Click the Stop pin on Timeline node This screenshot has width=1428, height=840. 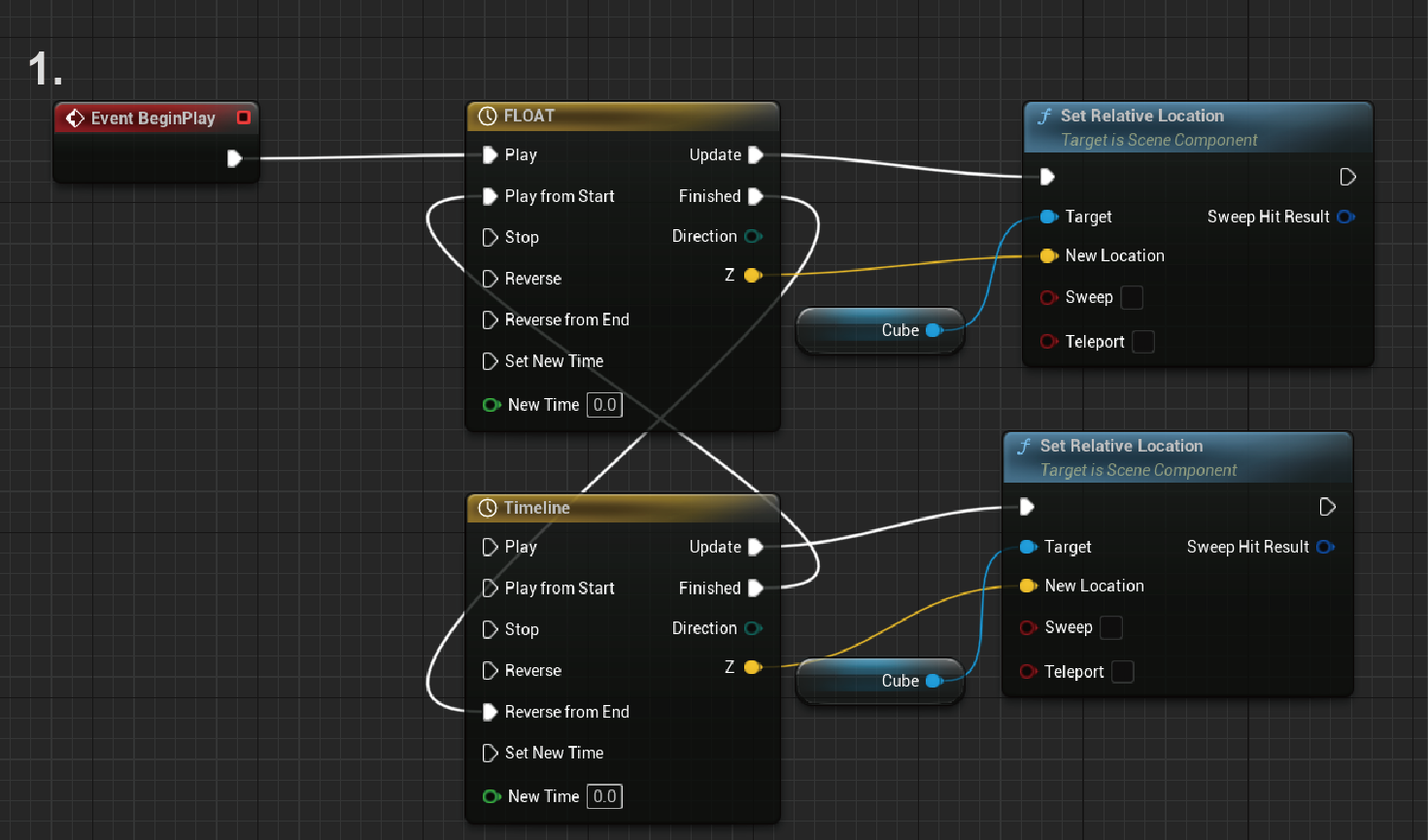click(x=491, y=629)
